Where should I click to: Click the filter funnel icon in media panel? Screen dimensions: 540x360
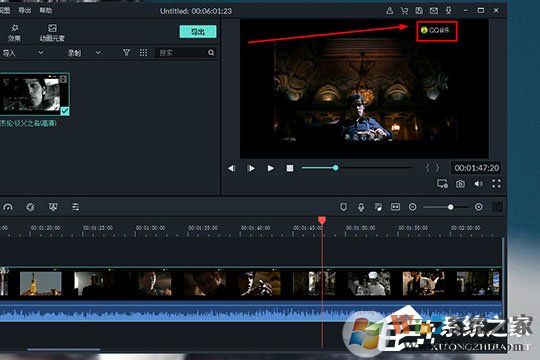click(x=126, y=52)
